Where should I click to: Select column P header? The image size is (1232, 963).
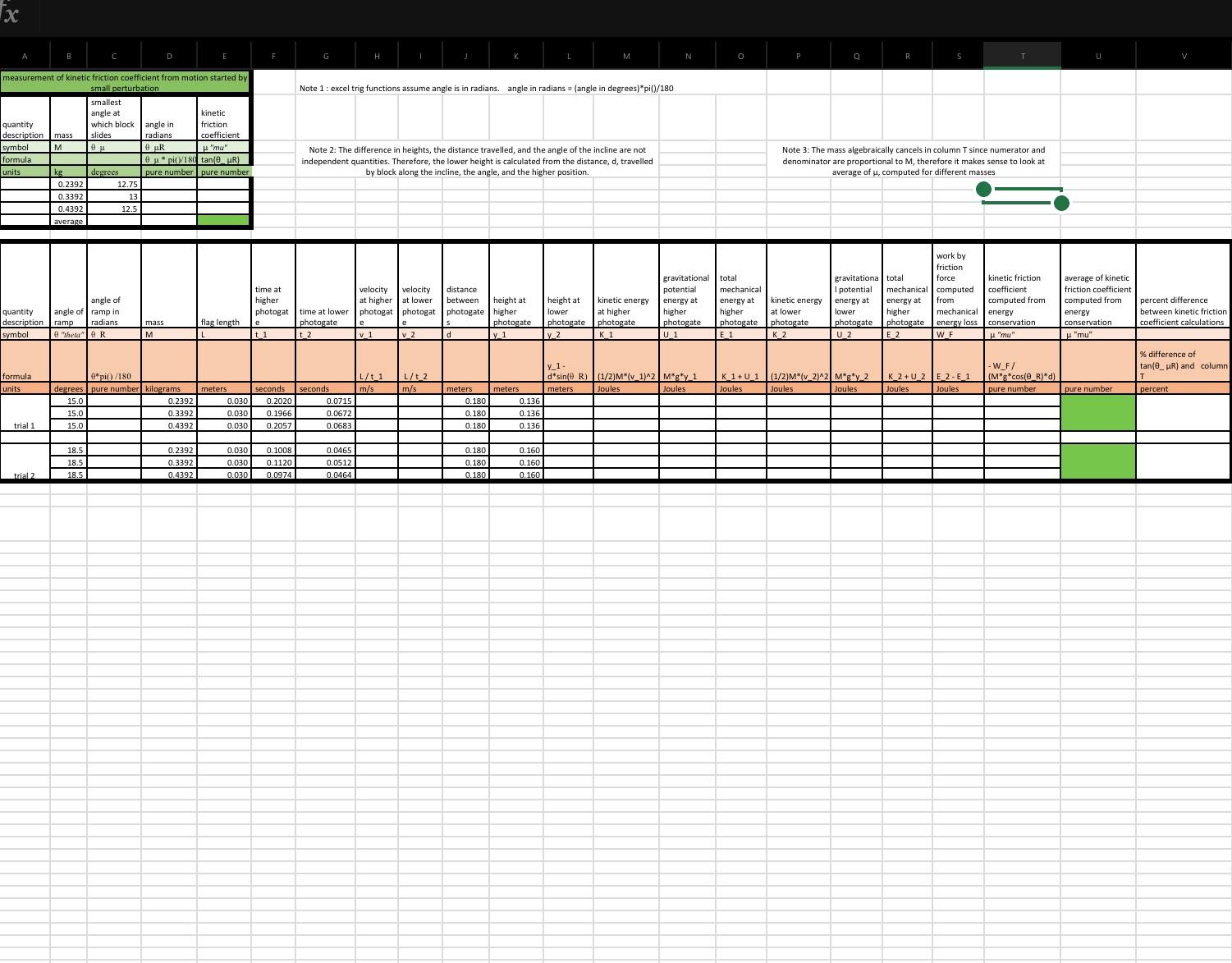point(799,56)
